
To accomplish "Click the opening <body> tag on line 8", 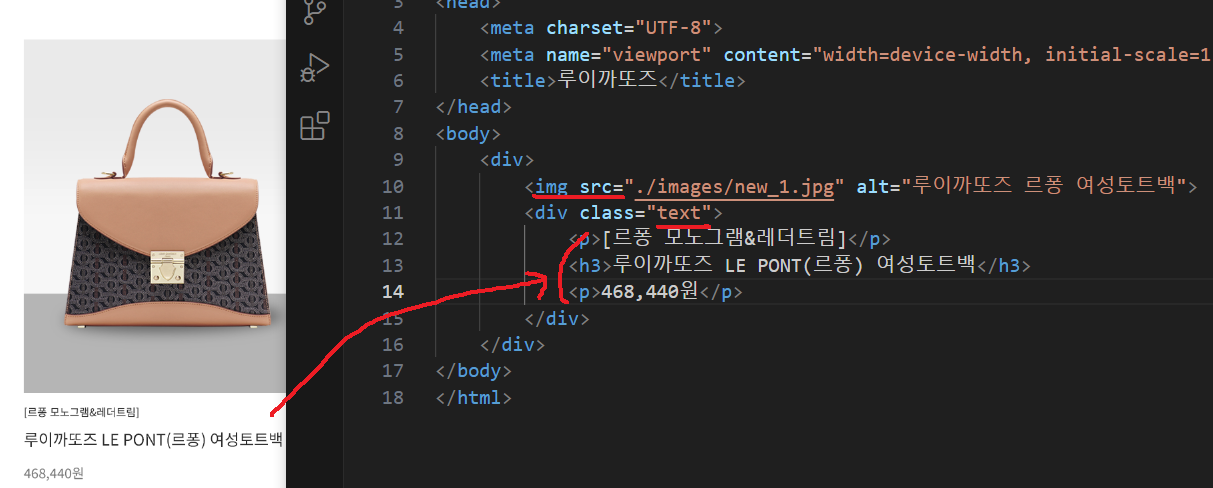I will (x=468, y=133).
